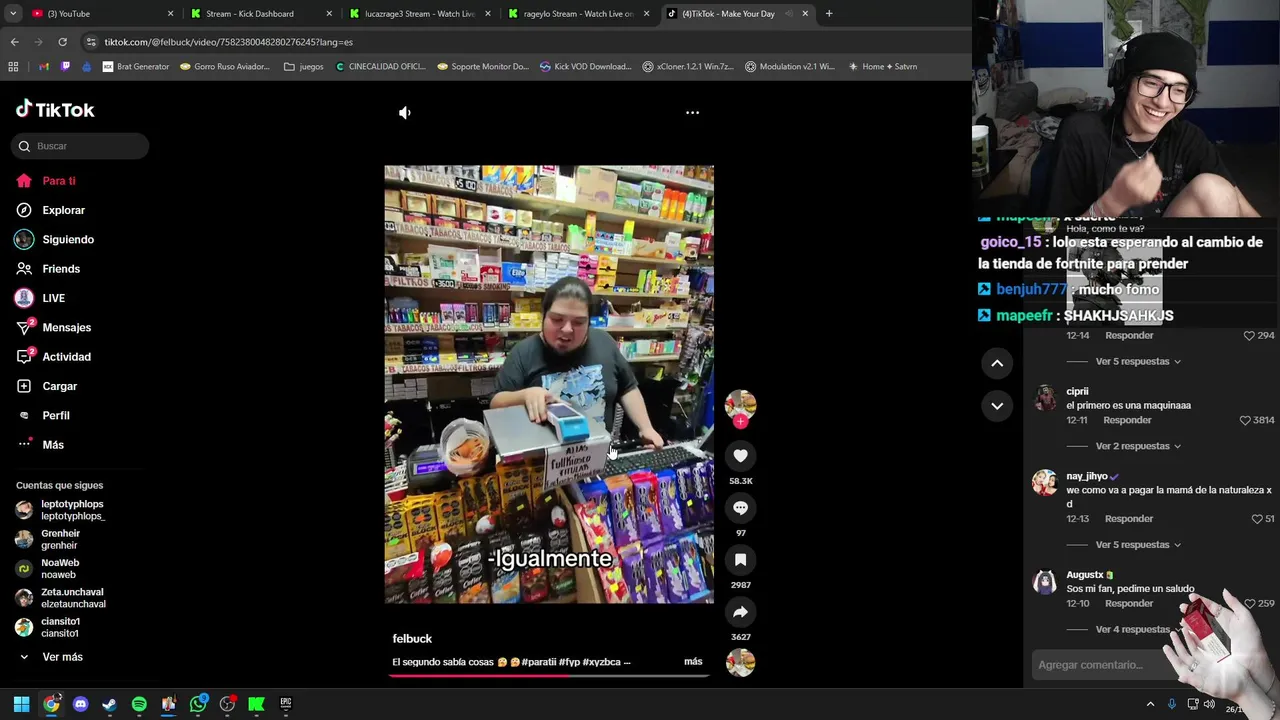Open Zeta.unchaval followed account
This screenshot has height=720, width=1280.
pos(60,598)
